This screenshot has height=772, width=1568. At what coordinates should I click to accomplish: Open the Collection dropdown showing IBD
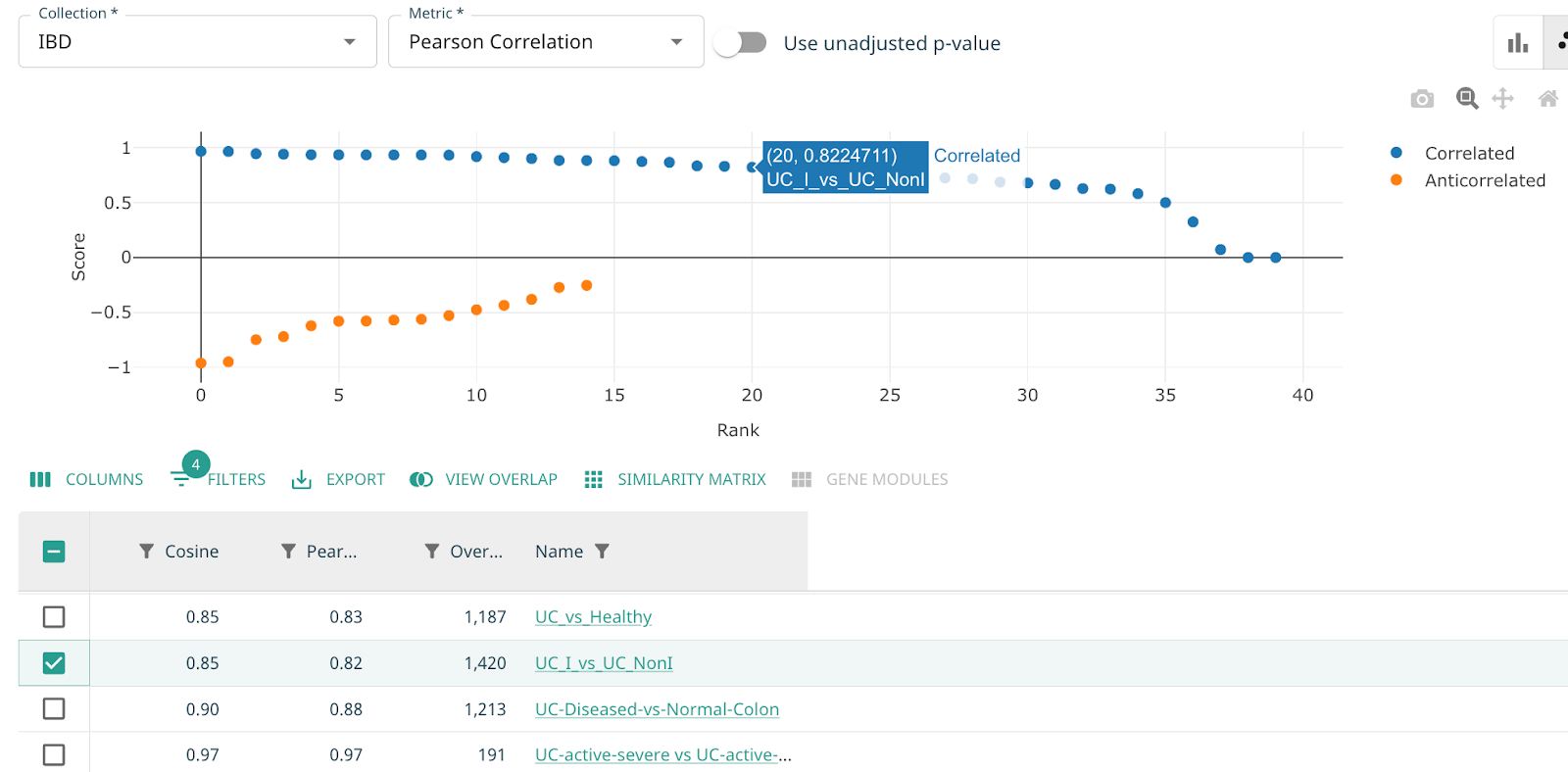point(198,41)
